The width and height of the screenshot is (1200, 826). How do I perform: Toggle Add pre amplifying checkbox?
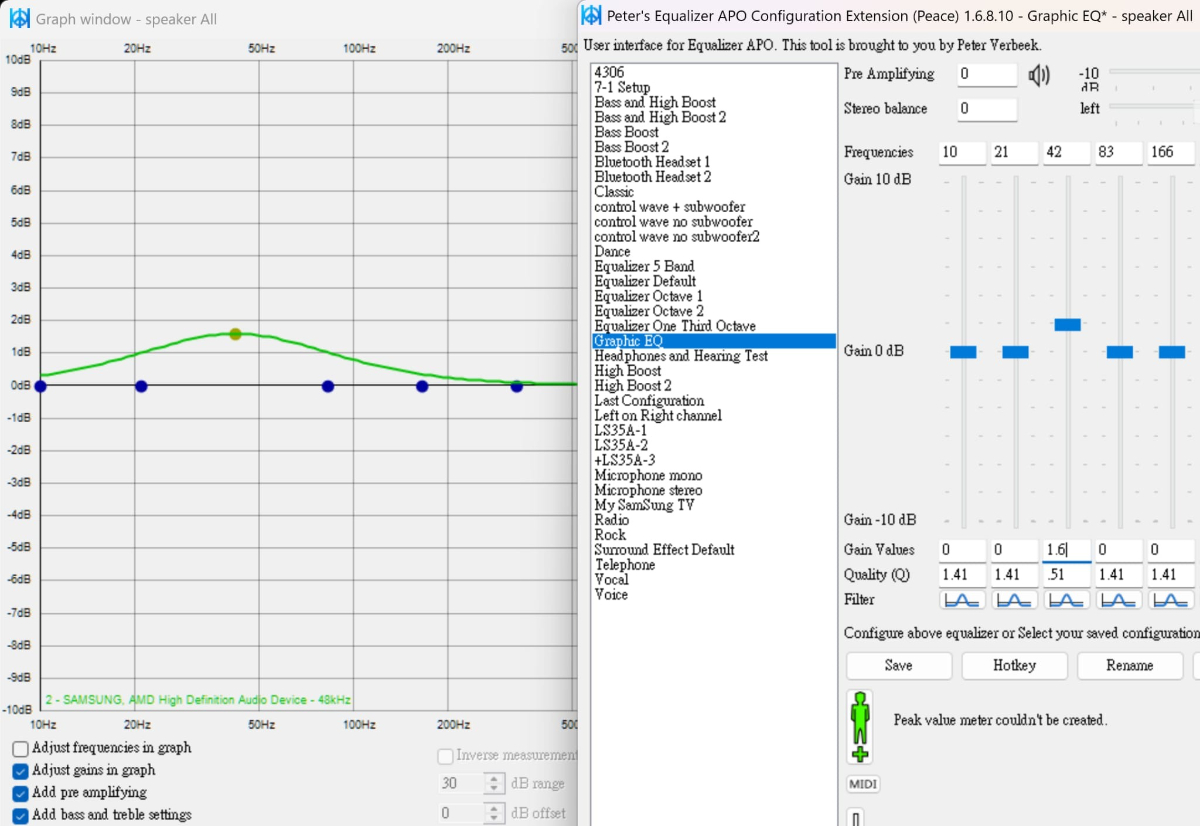point(20,793)
